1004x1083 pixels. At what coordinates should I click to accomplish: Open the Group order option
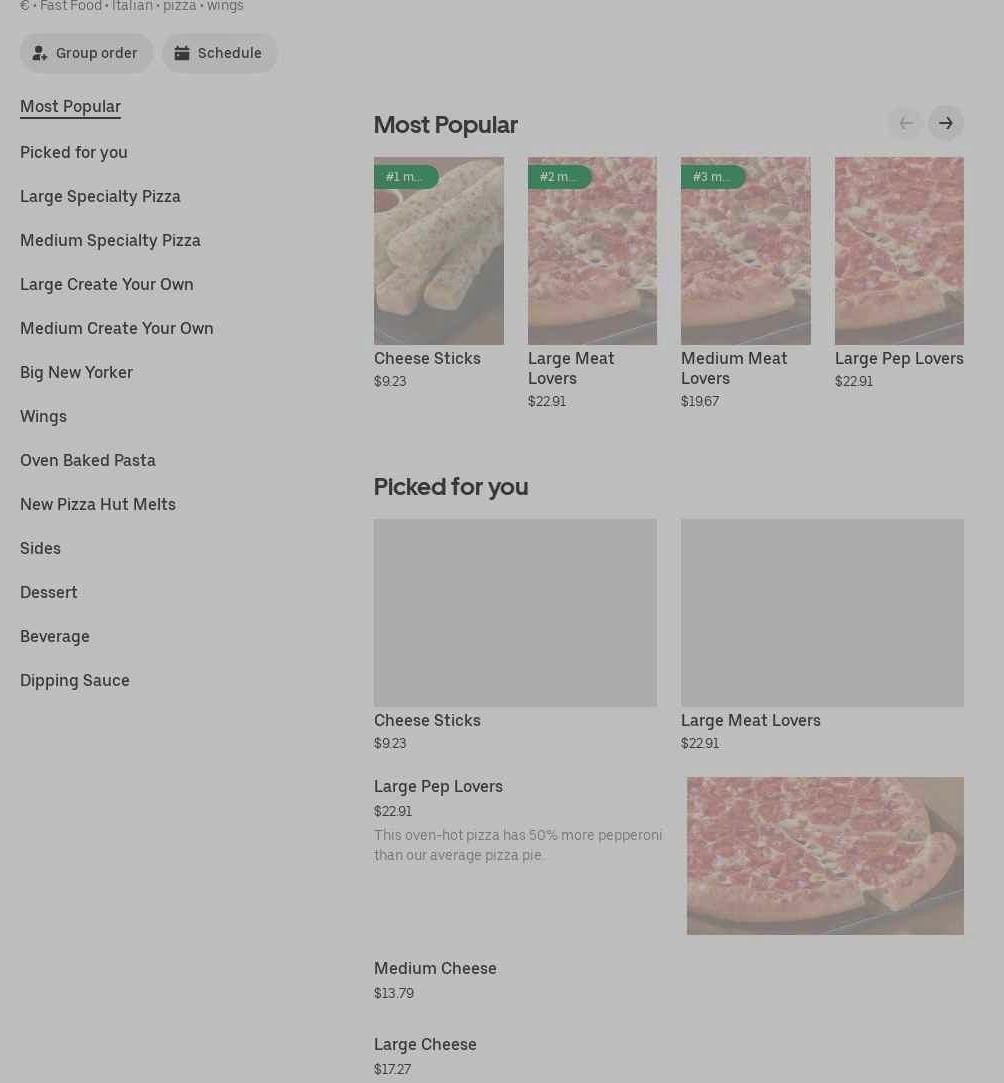point(86,53)
